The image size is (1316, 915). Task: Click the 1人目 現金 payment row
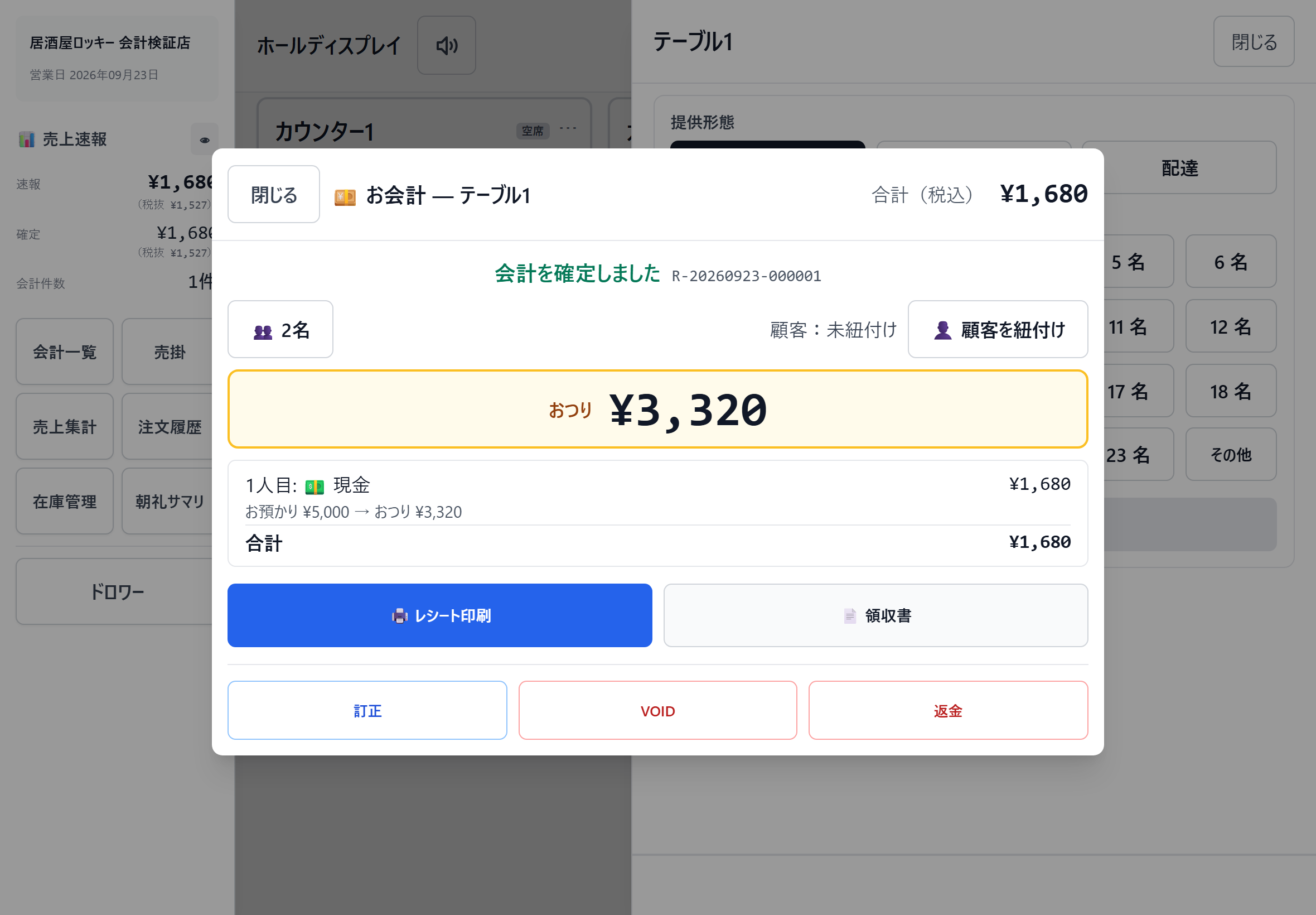pyautogui.click(x=657, y=497)
